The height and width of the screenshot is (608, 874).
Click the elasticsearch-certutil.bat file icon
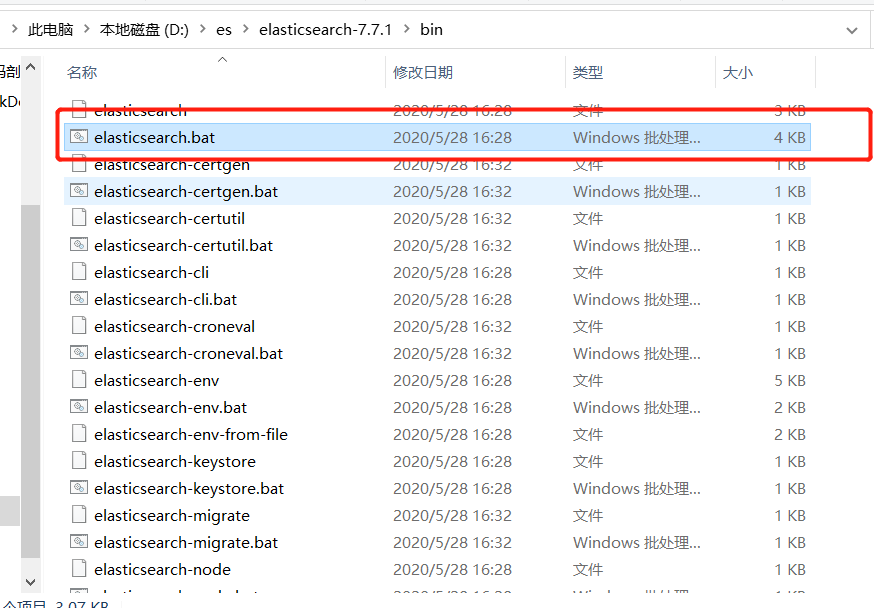click(x=79, y=245)
